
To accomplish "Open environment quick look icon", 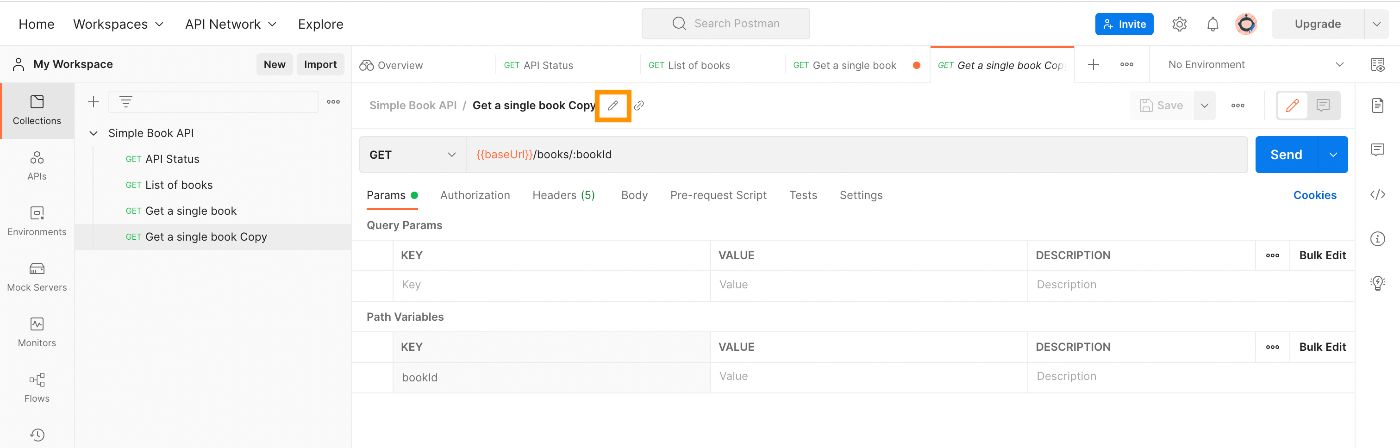I will (1378, 64).
